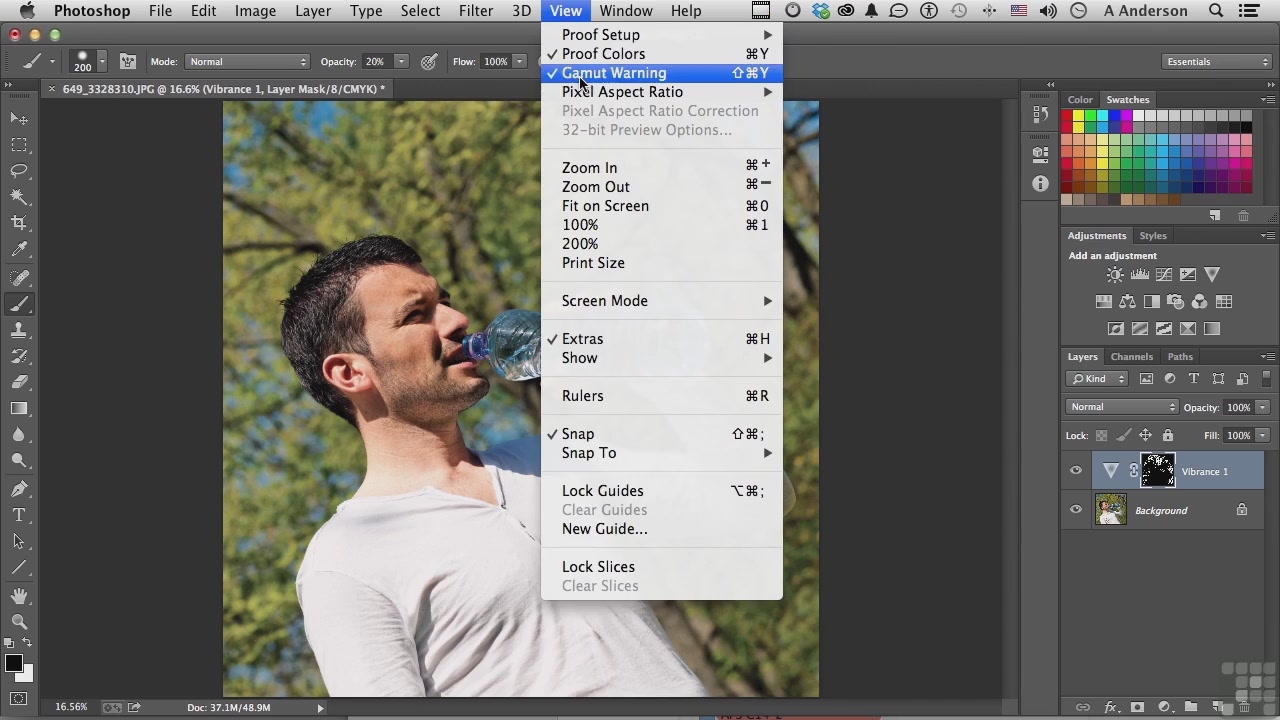This screenshot has width=1280, height=720.
Task: Open the Flow dropdown arrow
Action: [x=519, y=62]
